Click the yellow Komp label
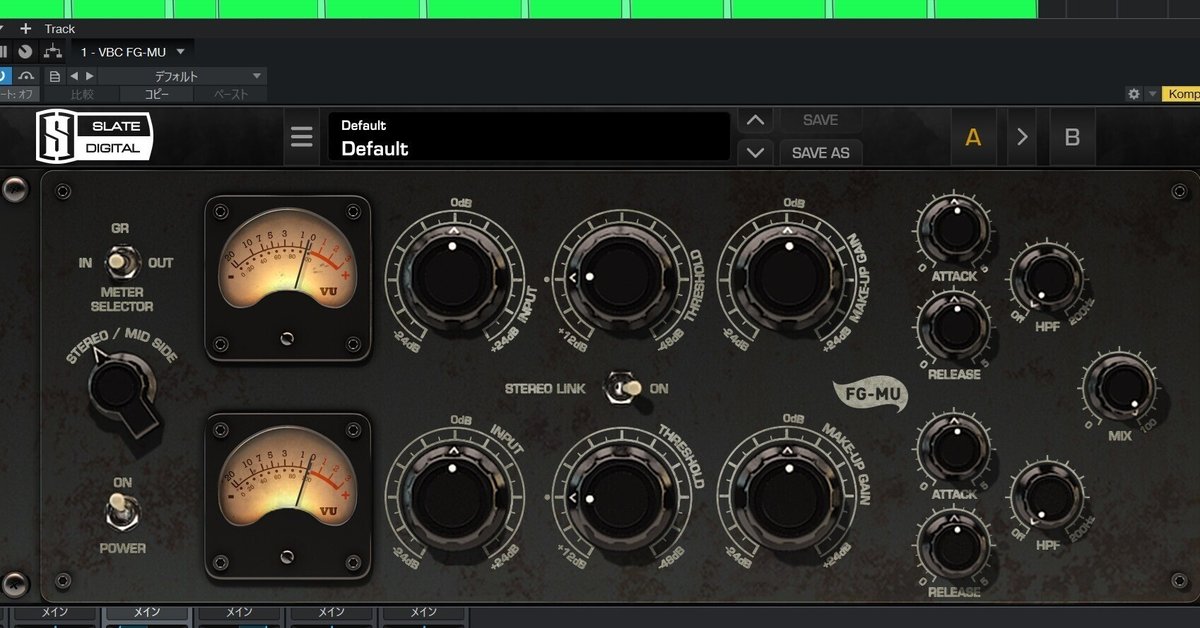Viewport: 1200px width, 628px height. [x=1181, y=94]
